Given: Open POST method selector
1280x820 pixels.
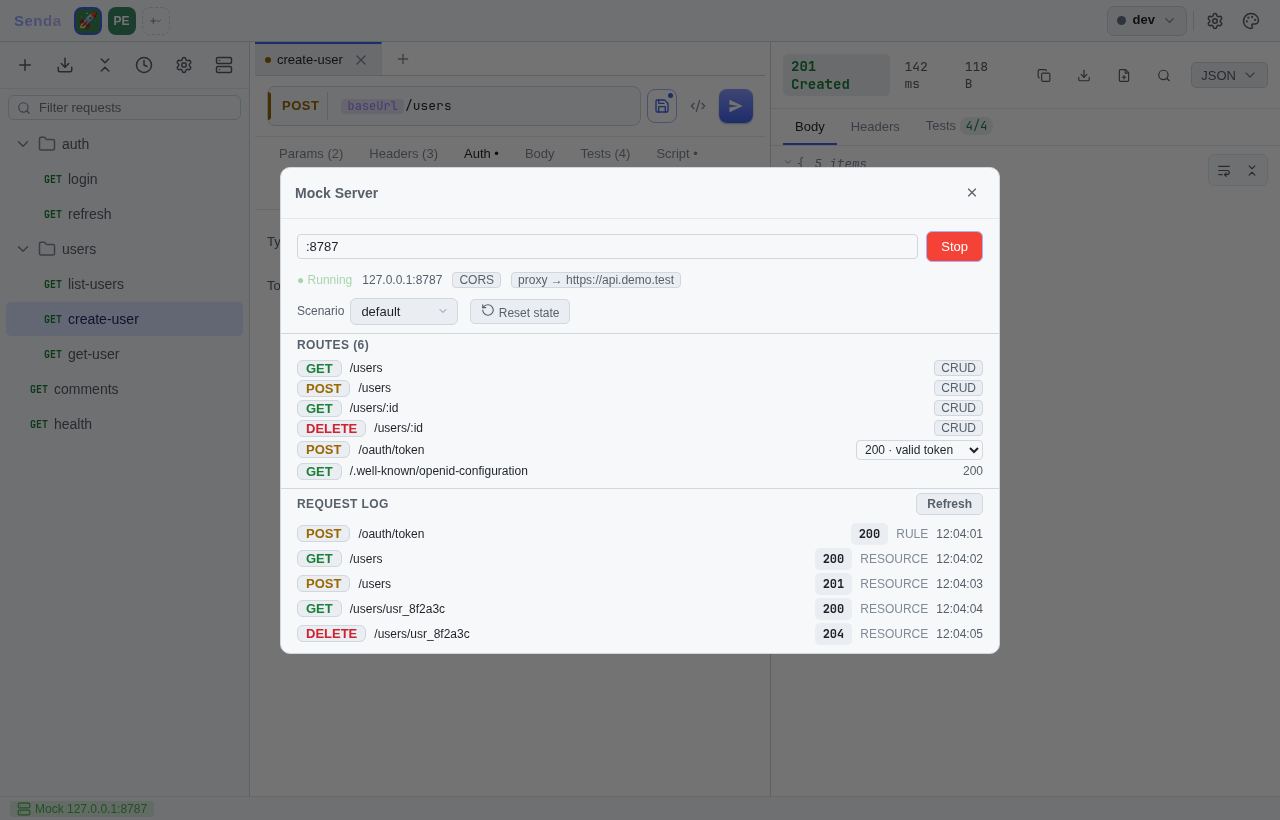Looking at the screenshot, I should (300, 106).
